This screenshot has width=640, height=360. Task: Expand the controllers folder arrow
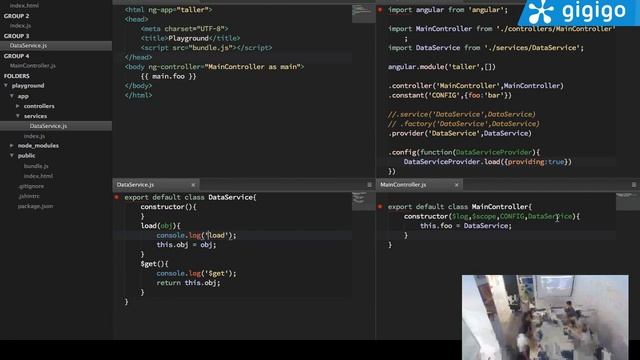18,106
